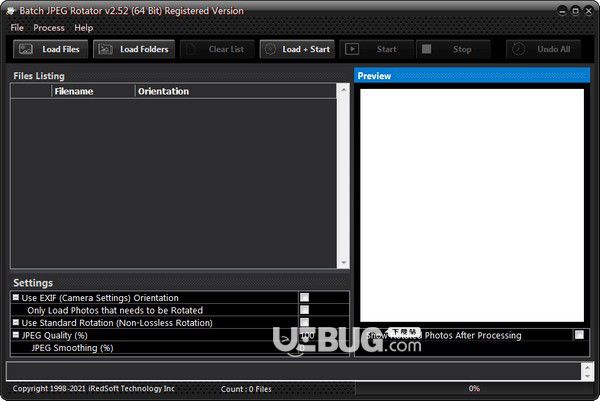The image size is (600, 401).
Task: Enable Use EXIF Orientation checkbox
Action: click(x=305, y=297)
